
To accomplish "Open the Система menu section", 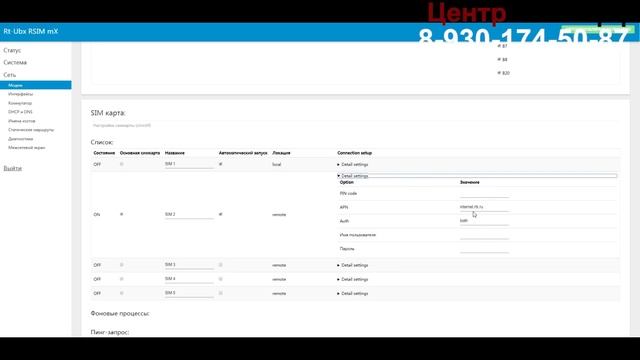I will 15,62.
